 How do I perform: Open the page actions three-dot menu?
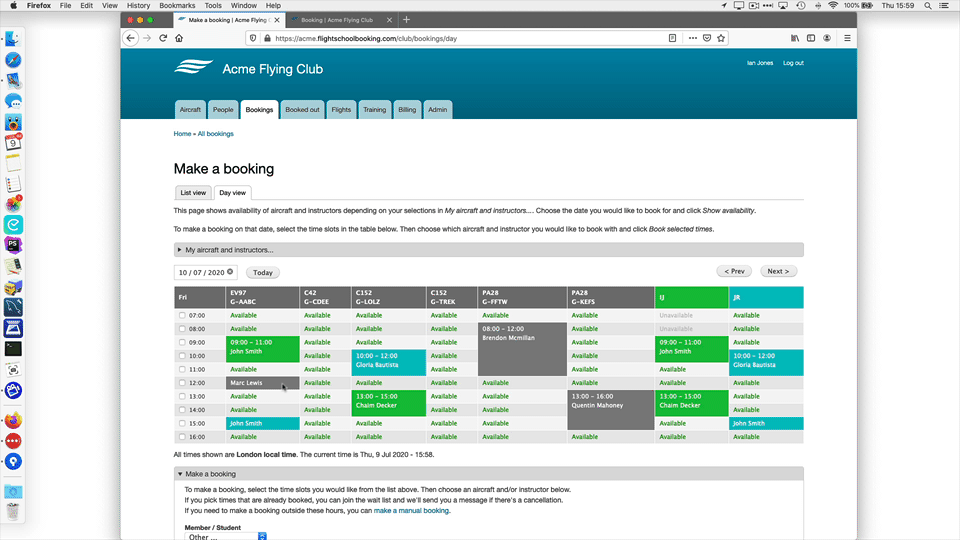tap(692, 38)
